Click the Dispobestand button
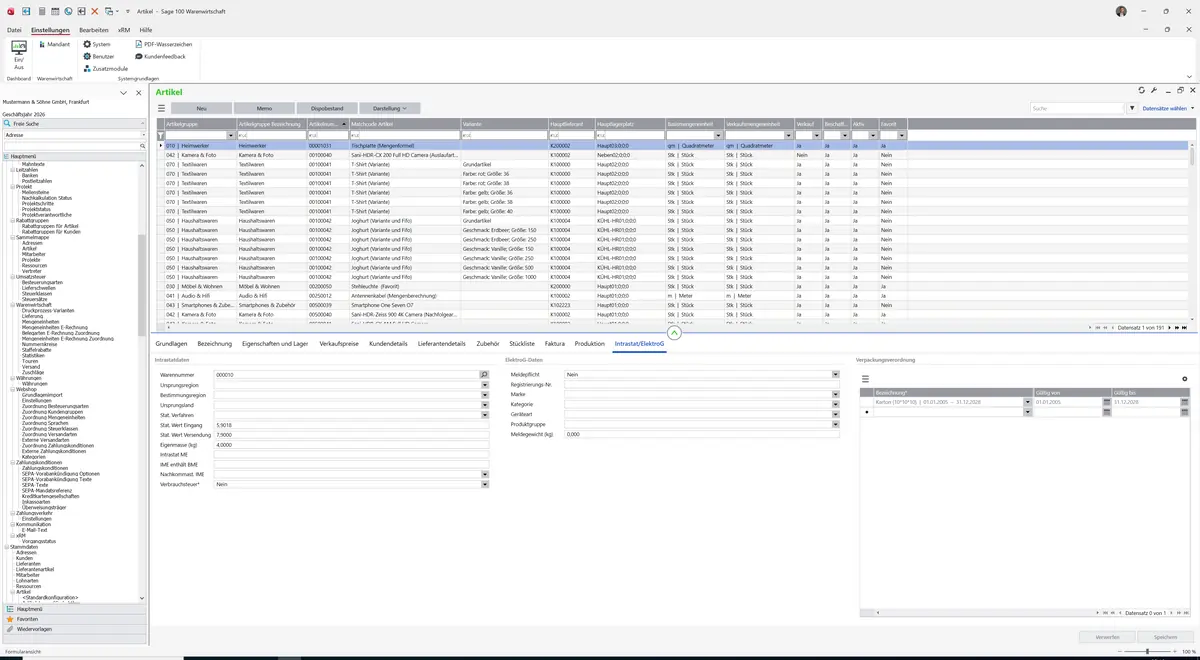 [327, 108]
